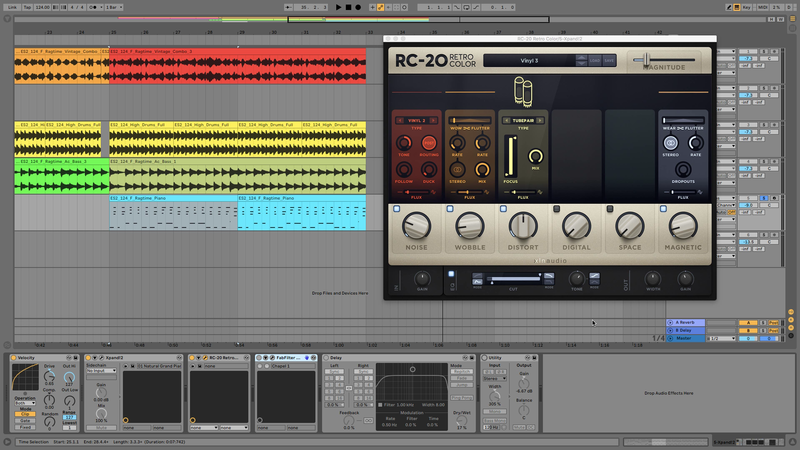Viewport: 800px width, 450px height.
Task: Select the next distortion type after TUBEPAIR
Action: pos(540,120)
